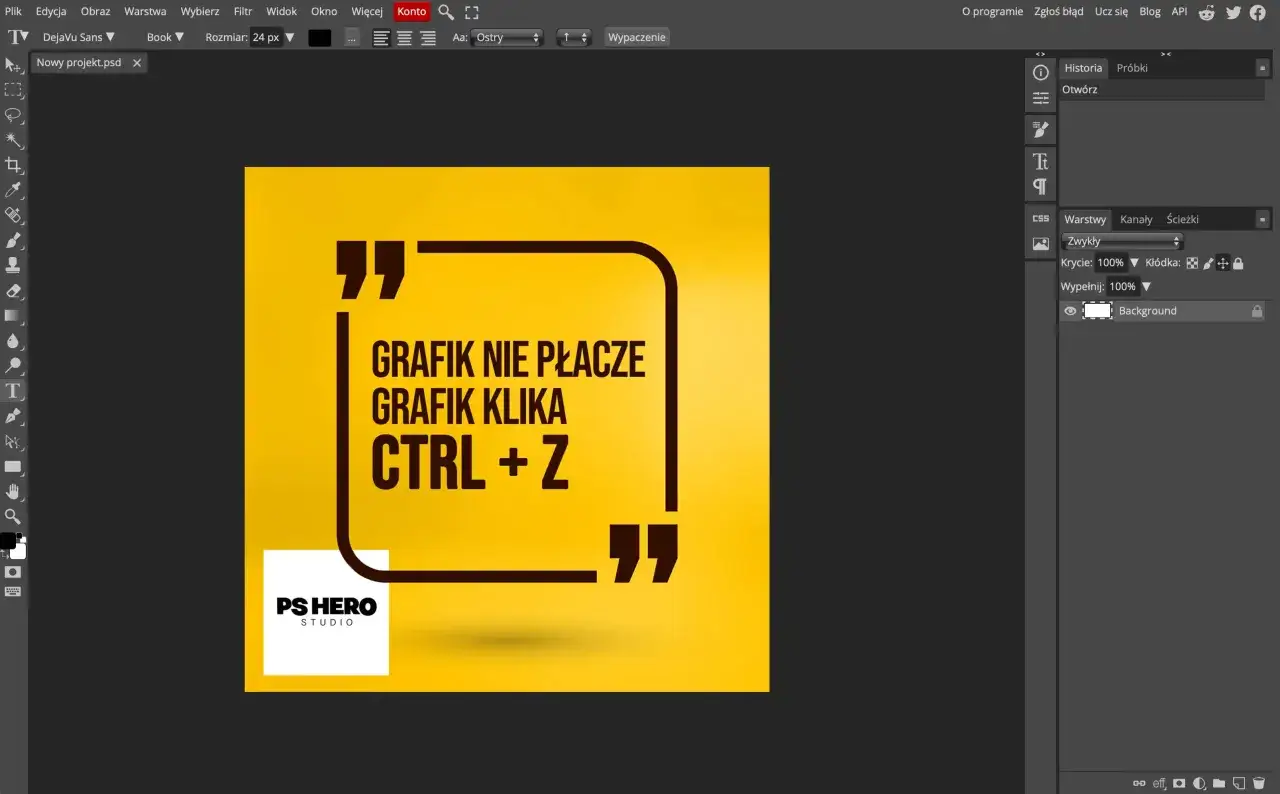Screen dimensions: 1280x794
Task: Switch to the Kanały tab
Action: tap(1136, 219)
